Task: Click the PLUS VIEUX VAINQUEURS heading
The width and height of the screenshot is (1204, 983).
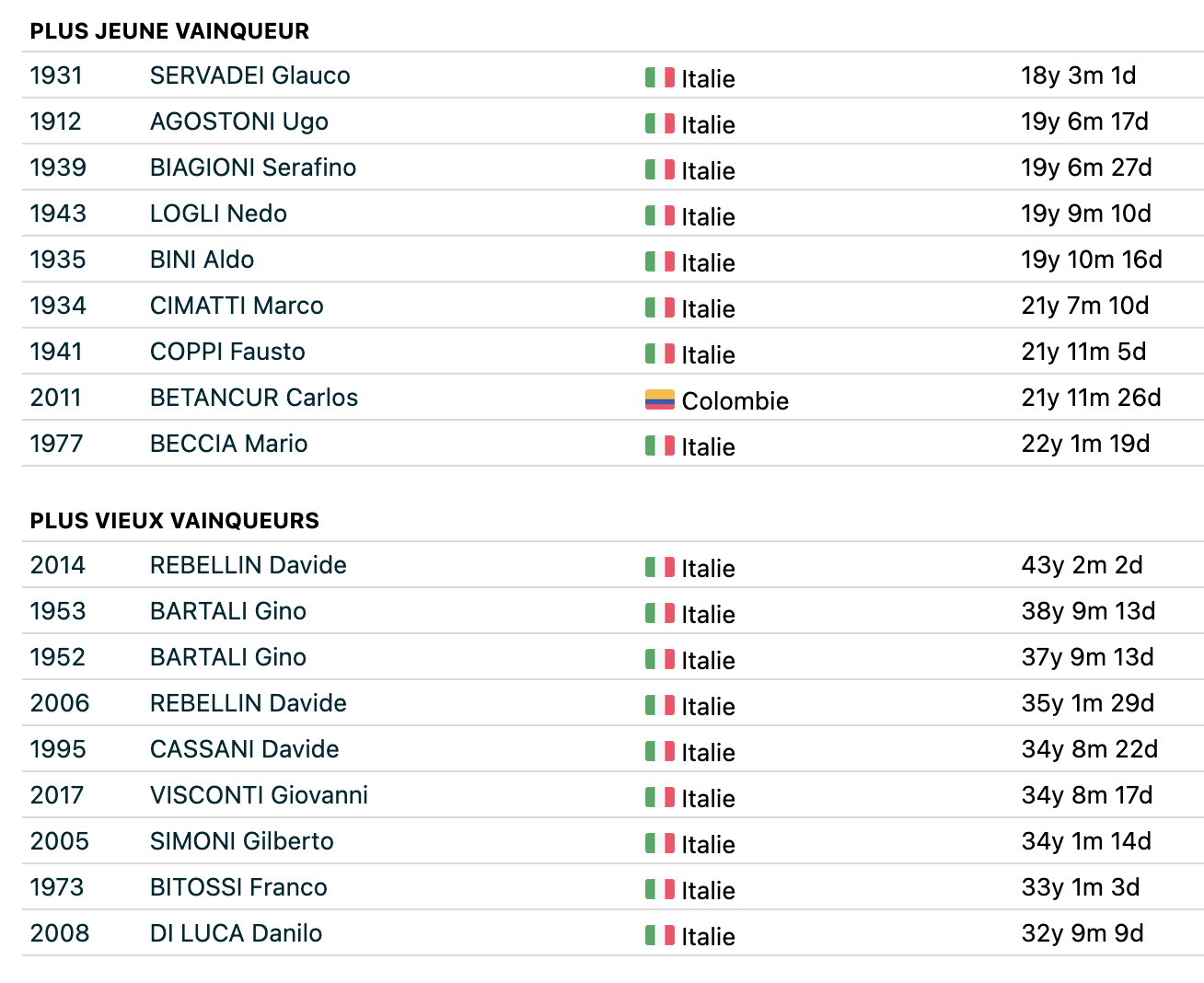Action: (174, 521)
